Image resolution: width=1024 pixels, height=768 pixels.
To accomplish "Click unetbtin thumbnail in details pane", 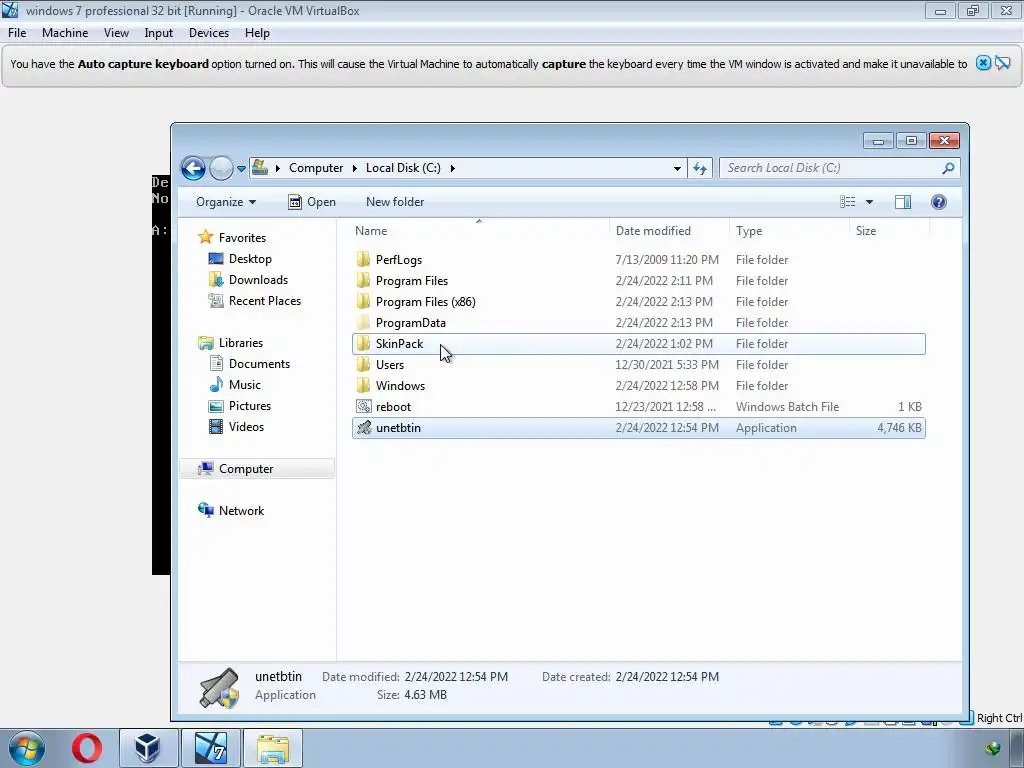I will point(219,688).
